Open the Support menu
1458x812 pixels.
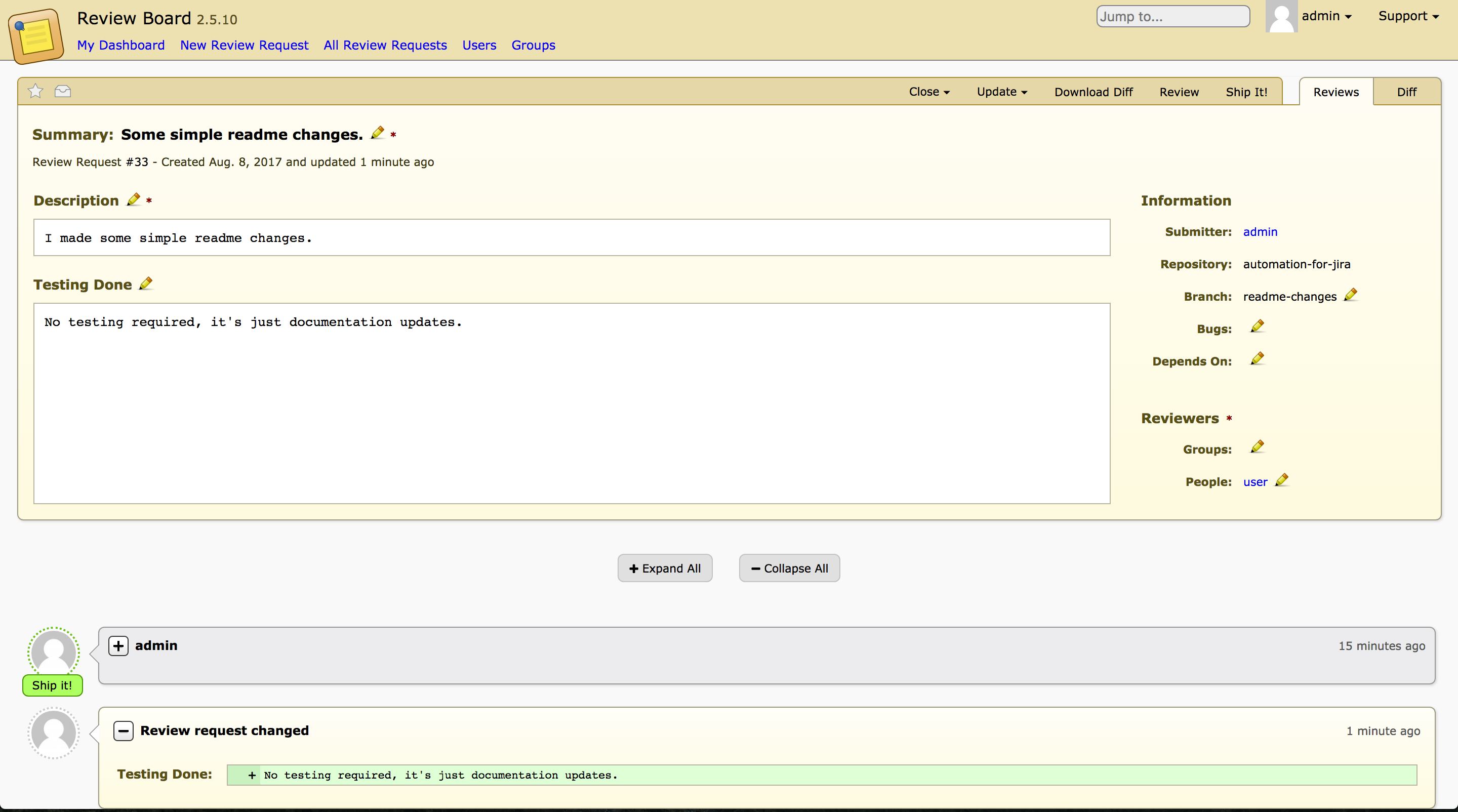pos(1408,16)
